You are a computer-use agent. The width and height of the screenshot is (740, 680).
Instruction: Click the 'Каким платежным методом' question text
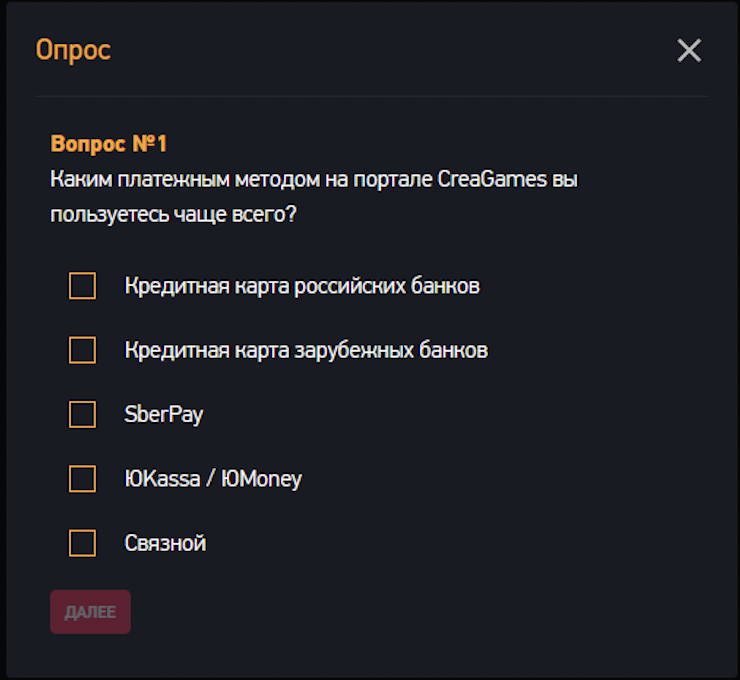pos(185,181)
